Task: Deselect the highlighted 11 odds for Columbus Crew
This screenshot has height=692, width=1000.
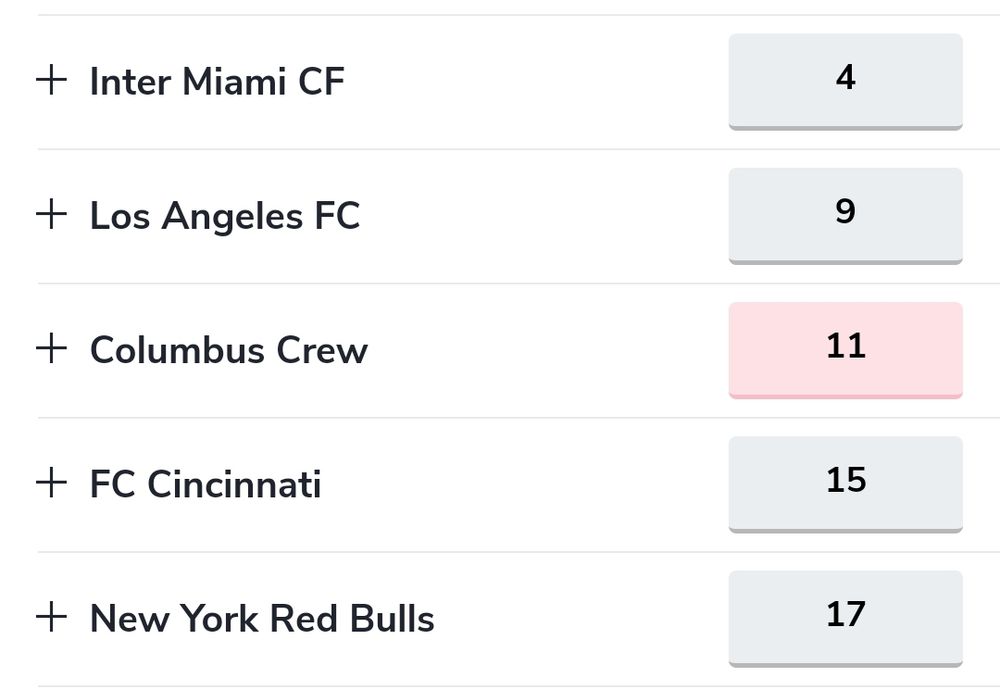Action: pyautogui.click(x=846, y=350)
